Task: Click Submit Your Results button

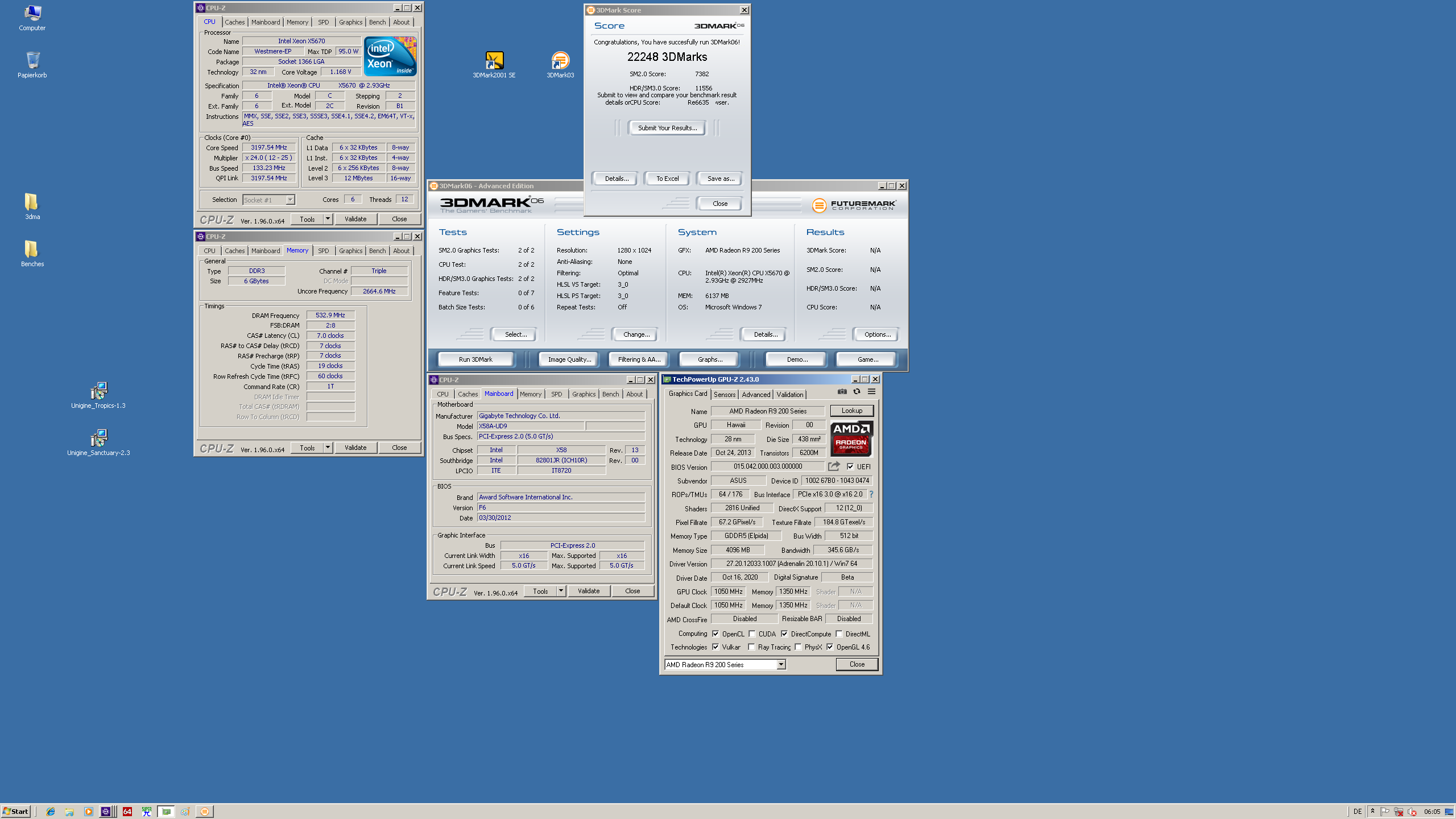Action: [x=667, y=128]
